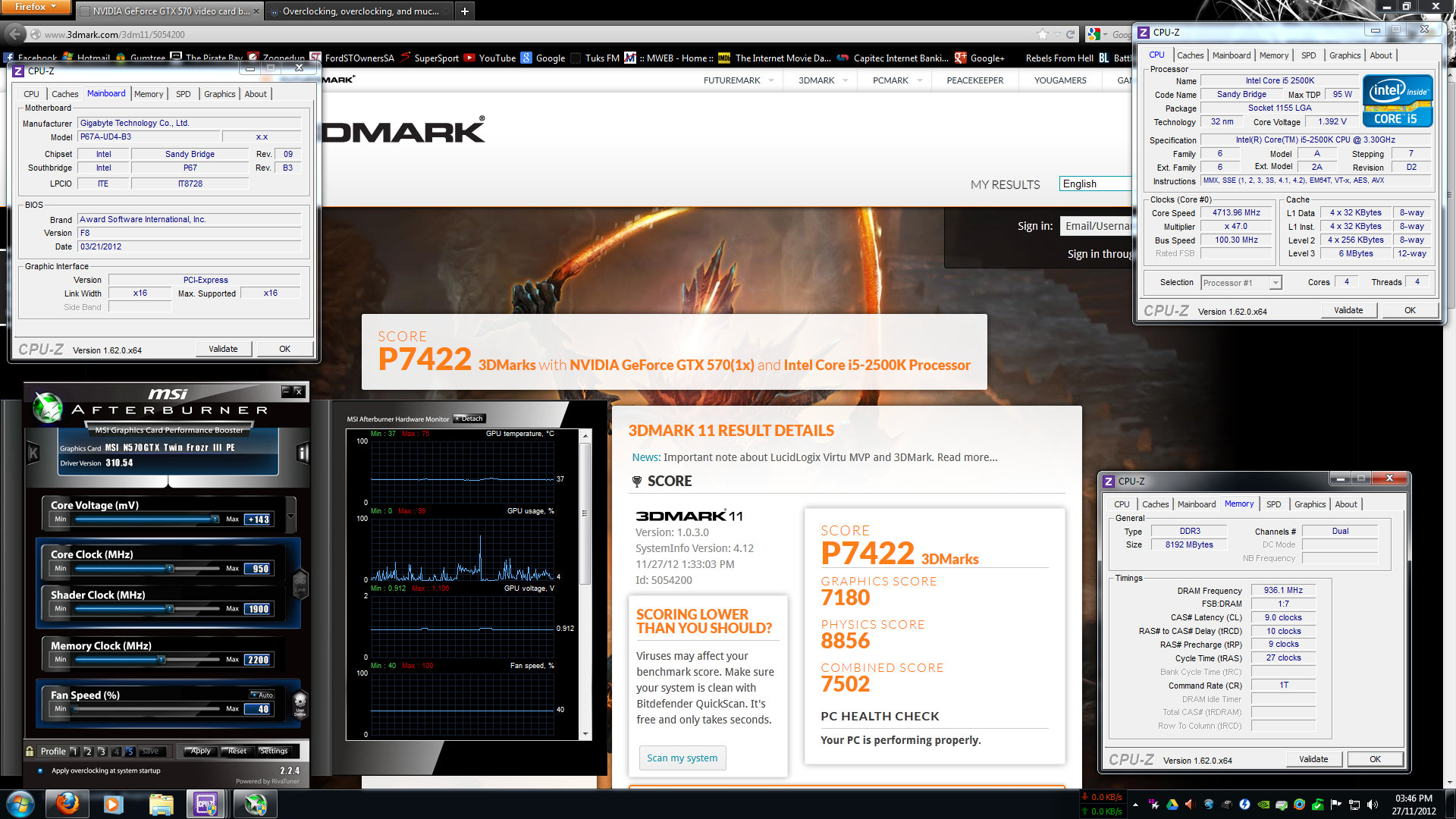Expand the Core Voltage options arrow
This screenshot has height=819, width=1456.
290,515
